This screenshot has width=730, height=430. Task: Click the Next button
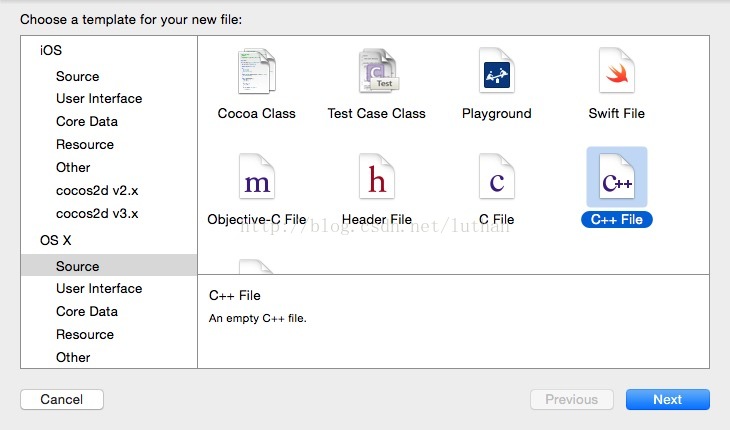point(668,399)
